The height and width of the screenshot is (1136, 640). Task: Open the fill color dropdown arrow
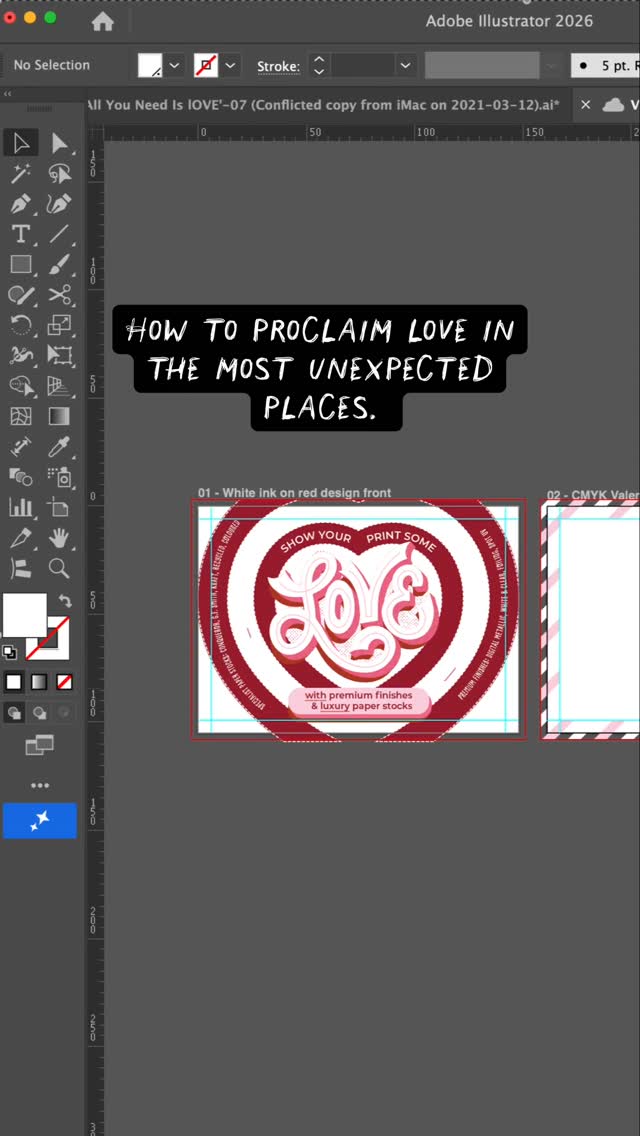tap(175, 65)
